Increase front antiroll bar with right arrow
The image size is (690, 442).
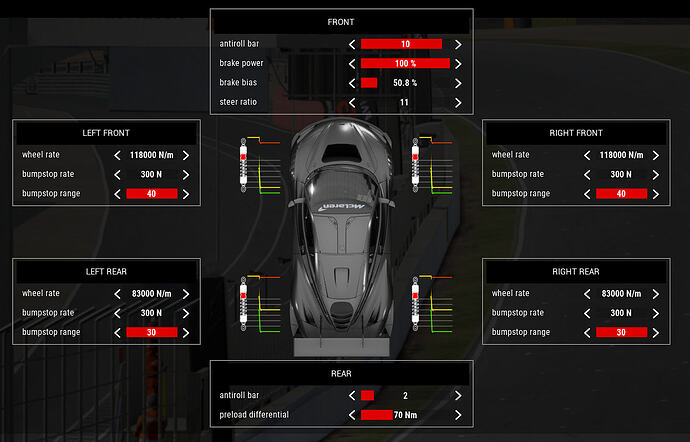tap(458, 44)
